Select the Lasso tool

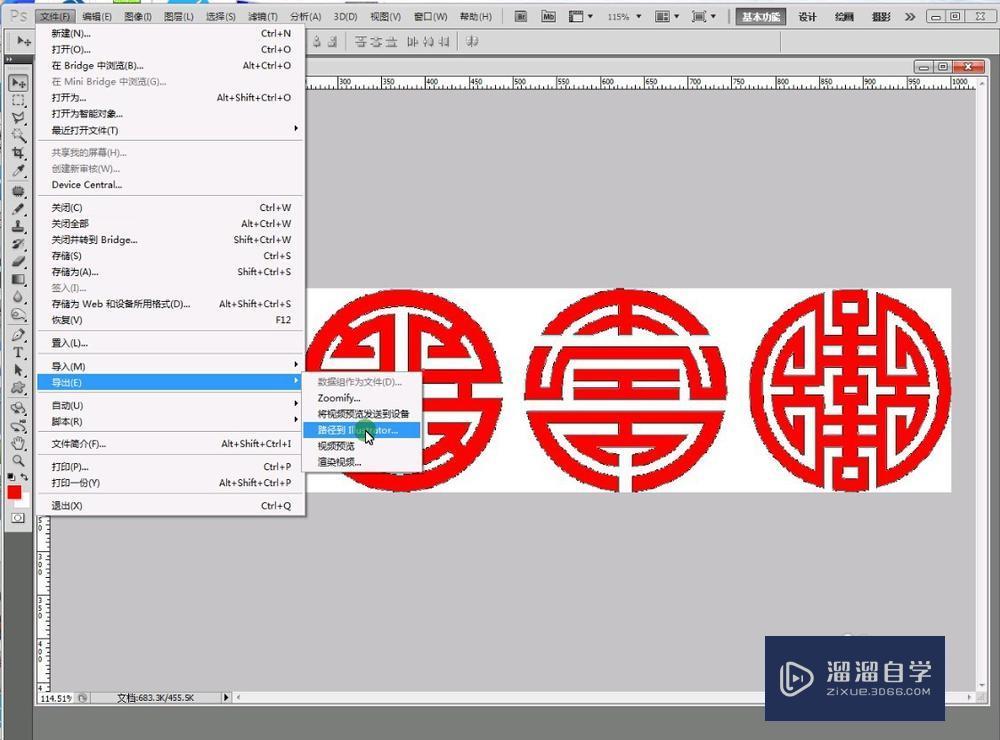tap(18, 117)
